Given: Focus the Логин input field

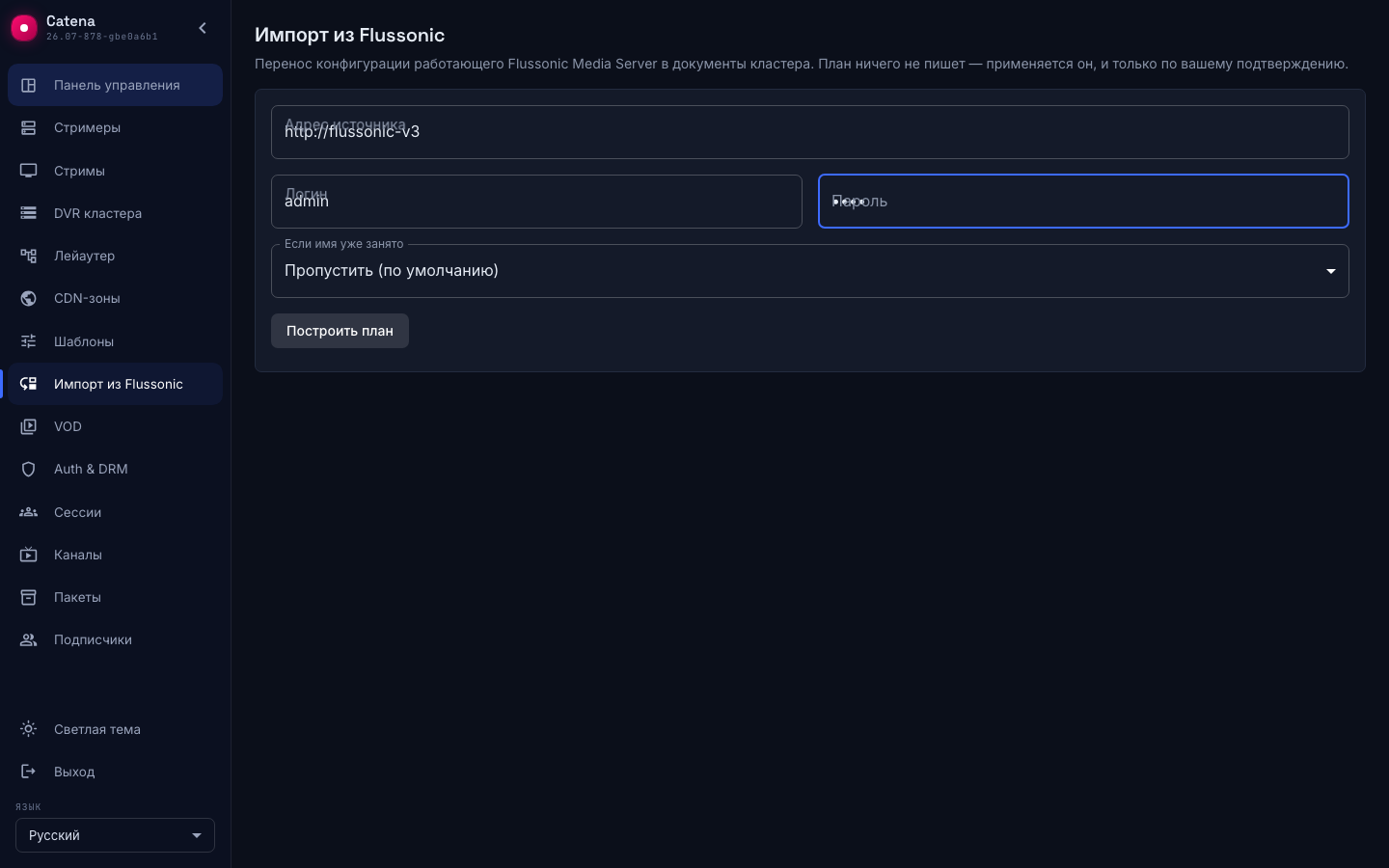Looking at the screenshot, I should click(x=536, y=202).
